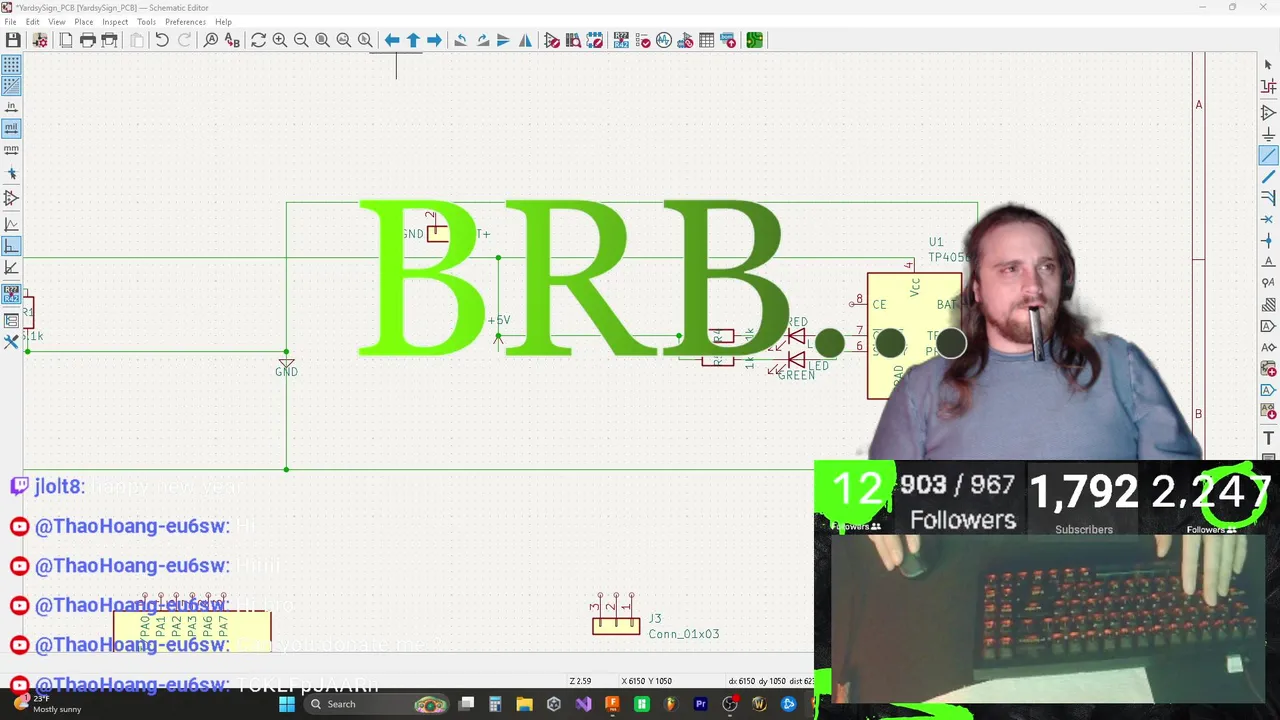This screenshot has width=1280, height=720.
Task: Open the Symbol Library Browser
Action: 573,40
